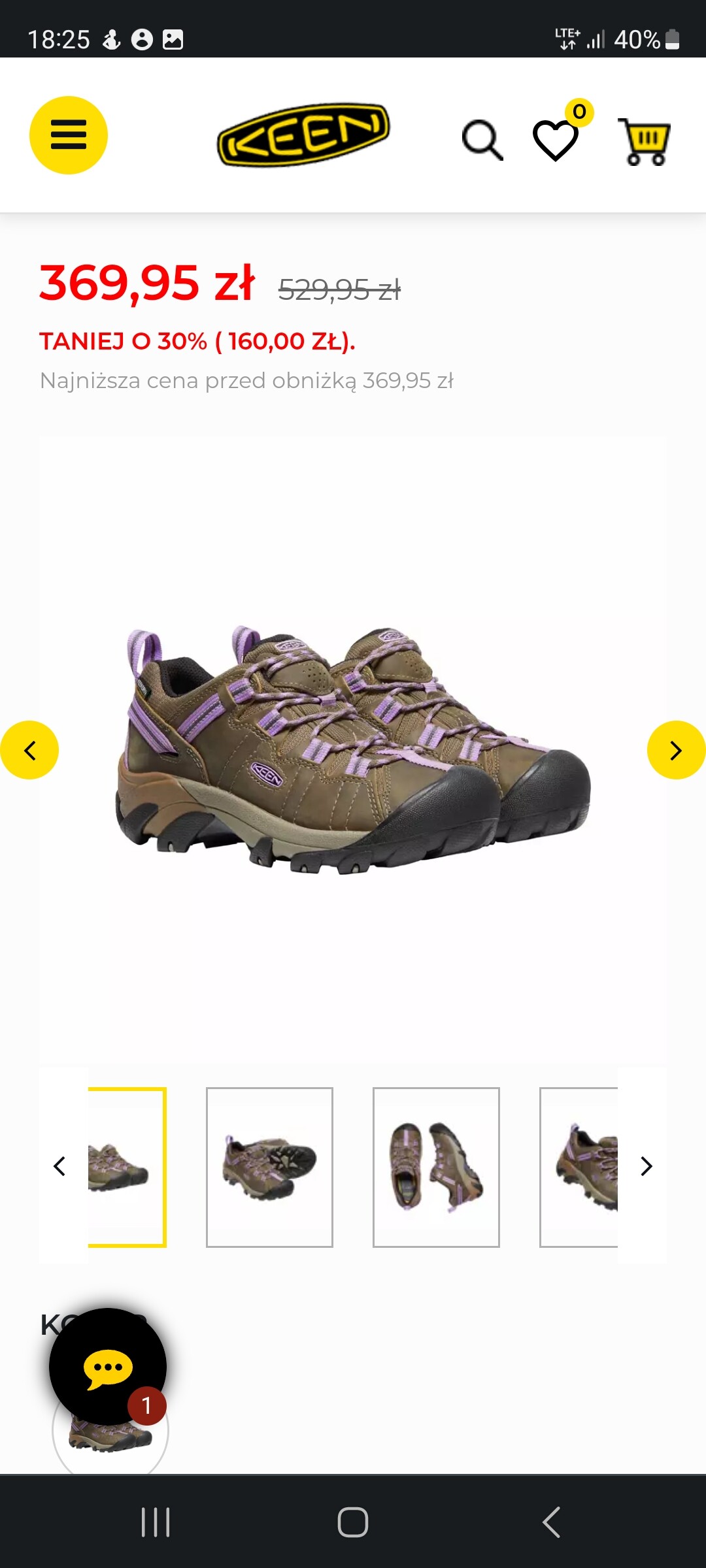The width and height of the screenshot is (706, 1568).
Task: Tap the crossed-out 529,95 zł price
Action: [x=339, y=289]
